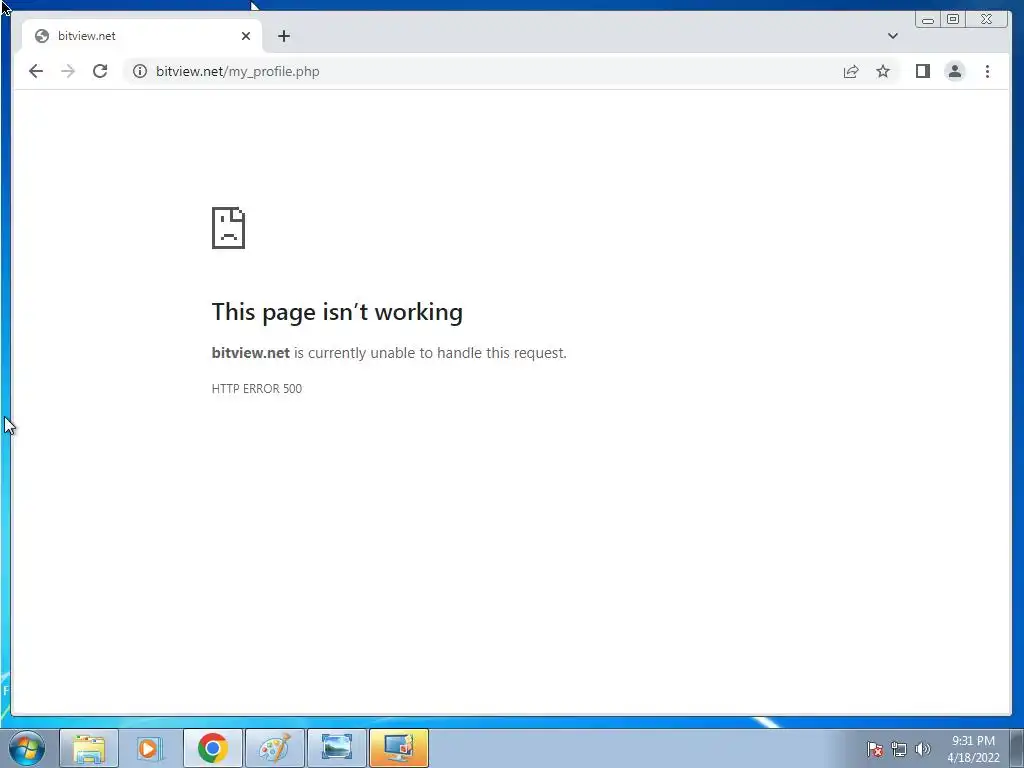Viewport: 1024px width, 768px height.
Task: Launch Windows Media Player from taskbar
Action: [x=150, y=748]
